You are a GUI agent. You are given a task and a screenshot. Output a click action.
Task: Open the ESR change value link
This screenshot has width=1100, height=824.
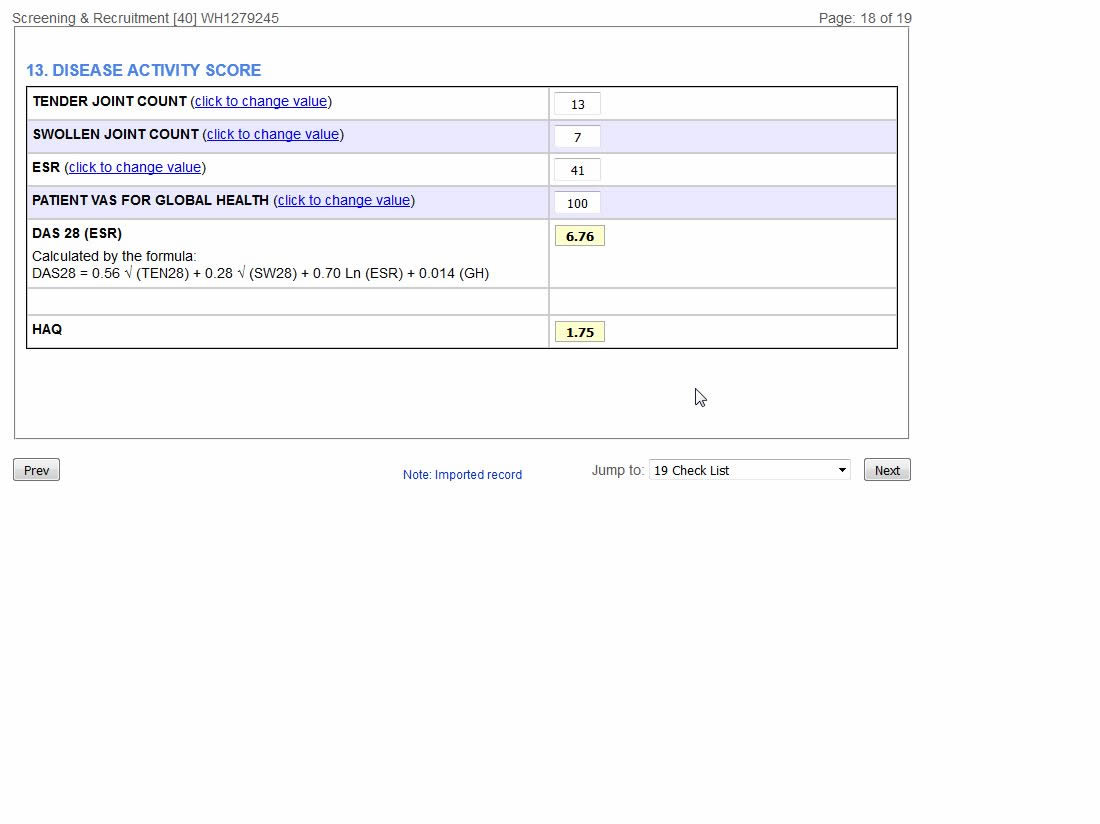[x=135, y=168]
